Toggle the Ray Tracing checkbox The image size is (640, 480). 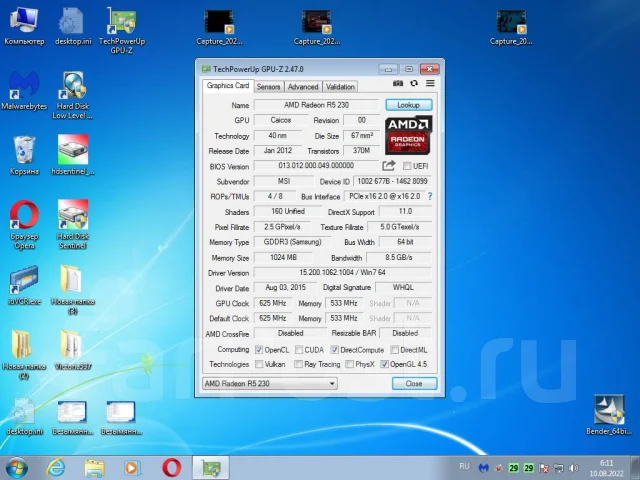tap(299, 364)
